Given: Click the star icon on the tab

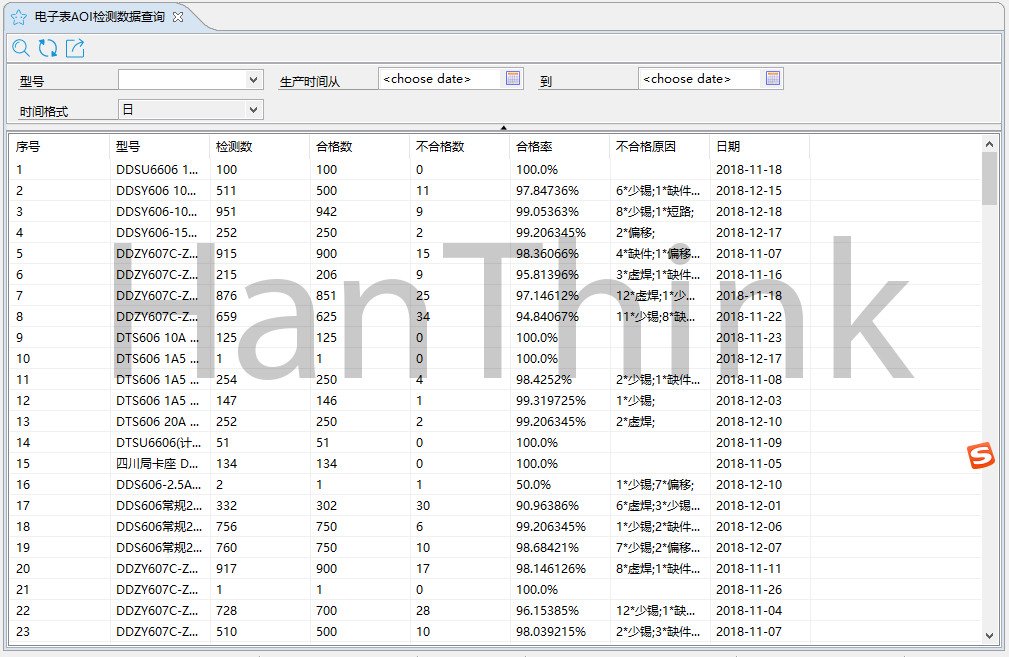Looking at the screenshot, I should (x=18, y=17).
